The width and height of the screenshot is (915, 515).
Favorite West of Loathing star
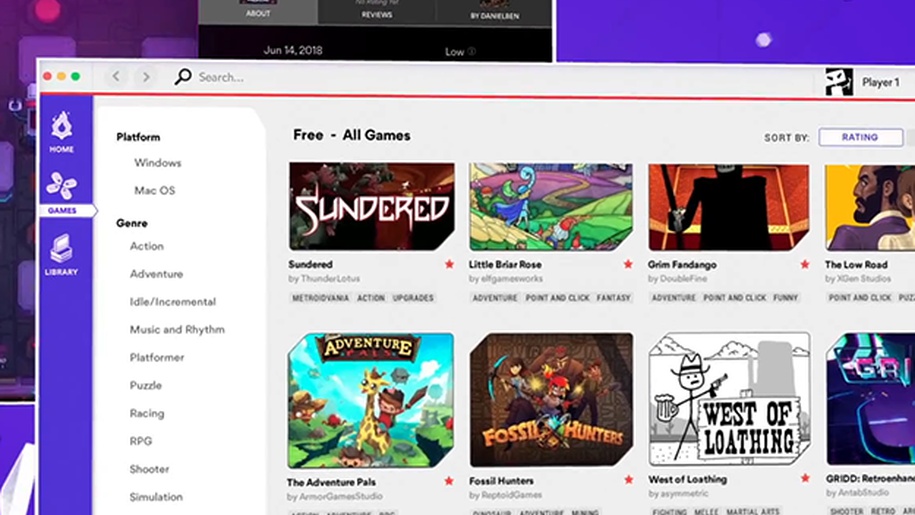[805, 478]
